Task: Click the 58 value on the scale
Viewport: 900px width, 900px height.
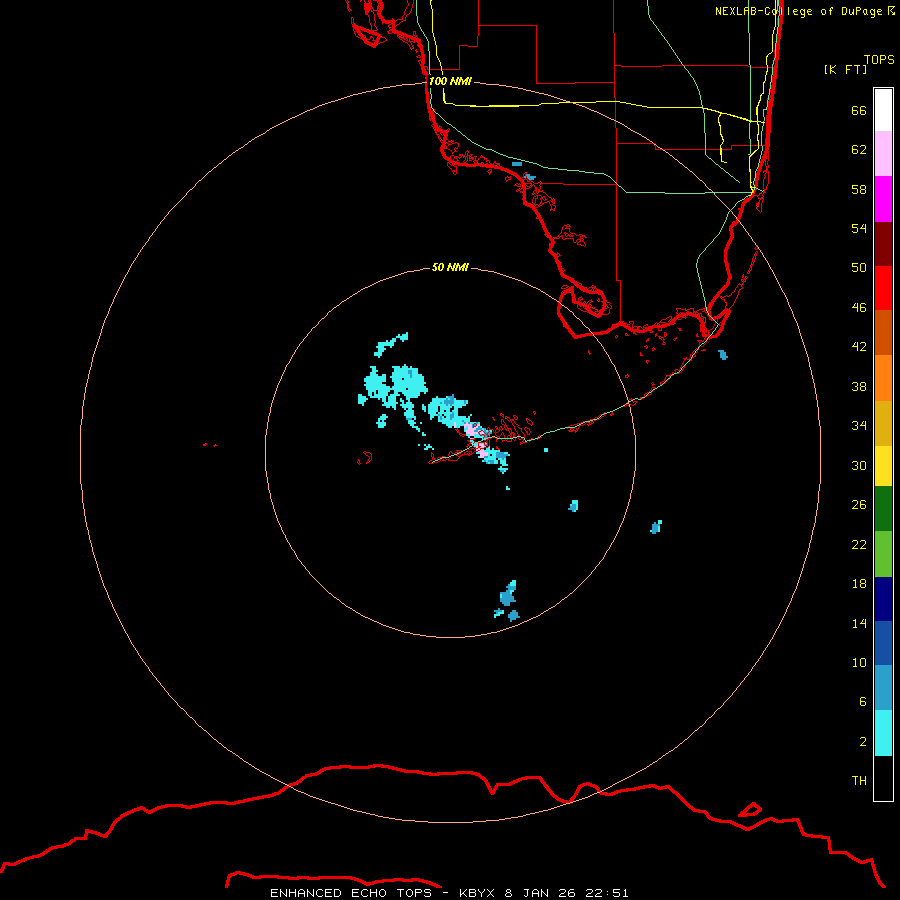Action: pos(859,189)
